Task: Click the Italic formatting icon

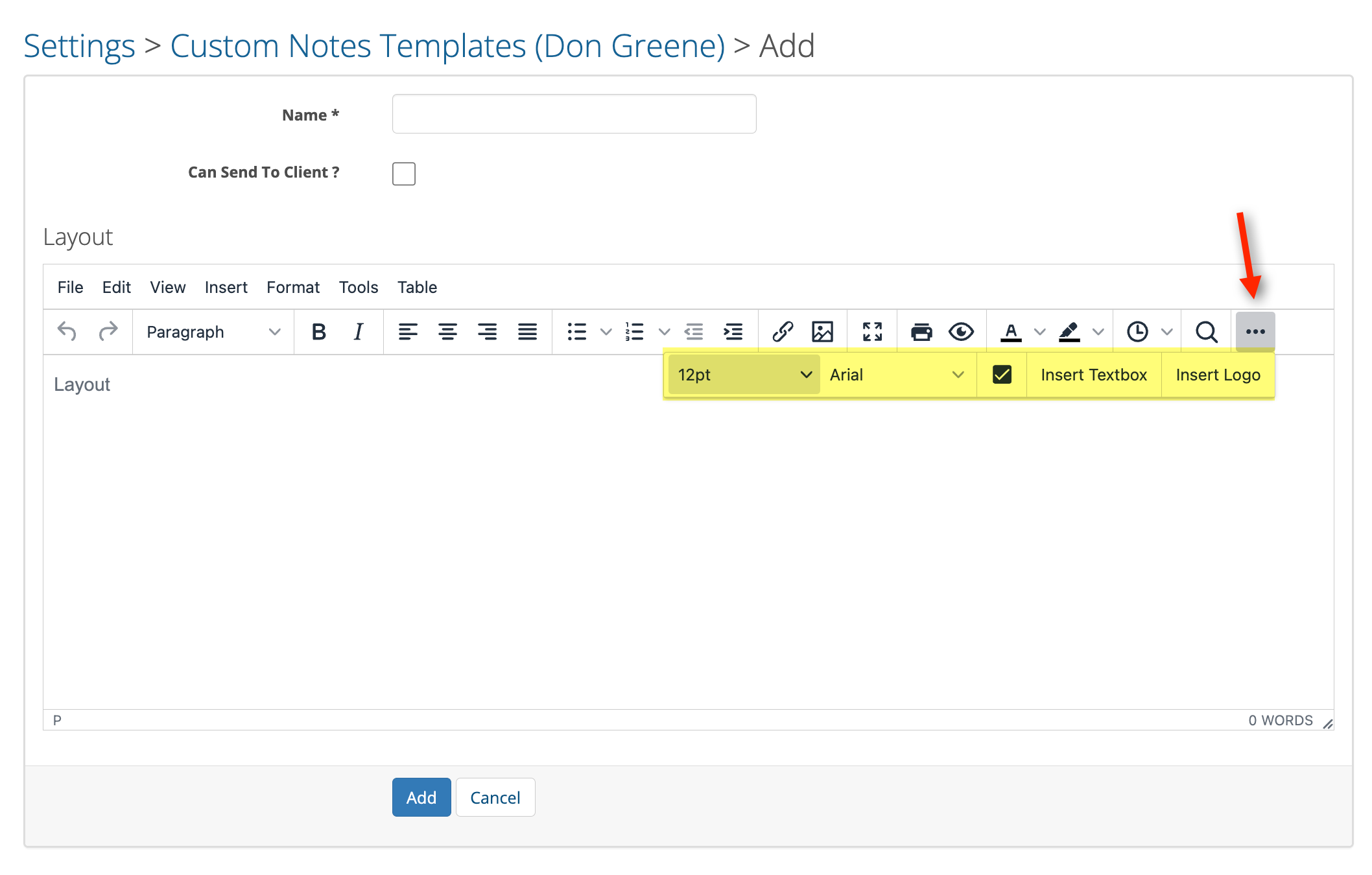Action: [x=358, y=332]
